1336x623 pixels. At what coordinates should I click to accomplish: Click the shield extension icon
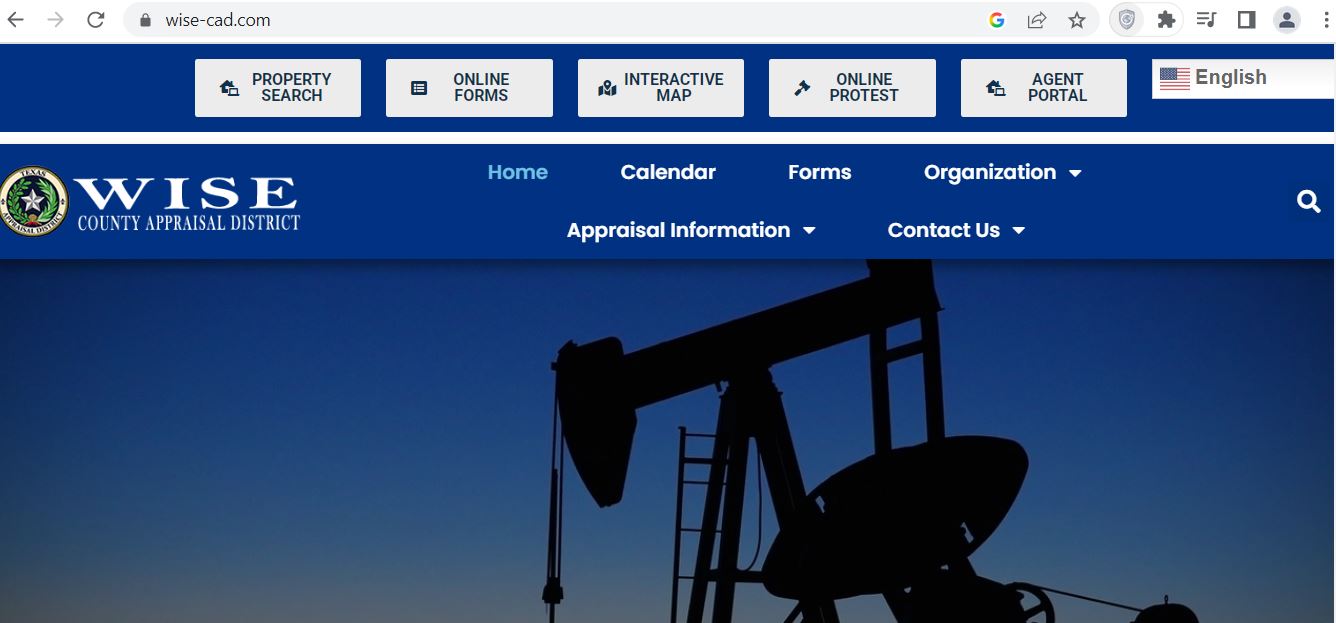1127,20
